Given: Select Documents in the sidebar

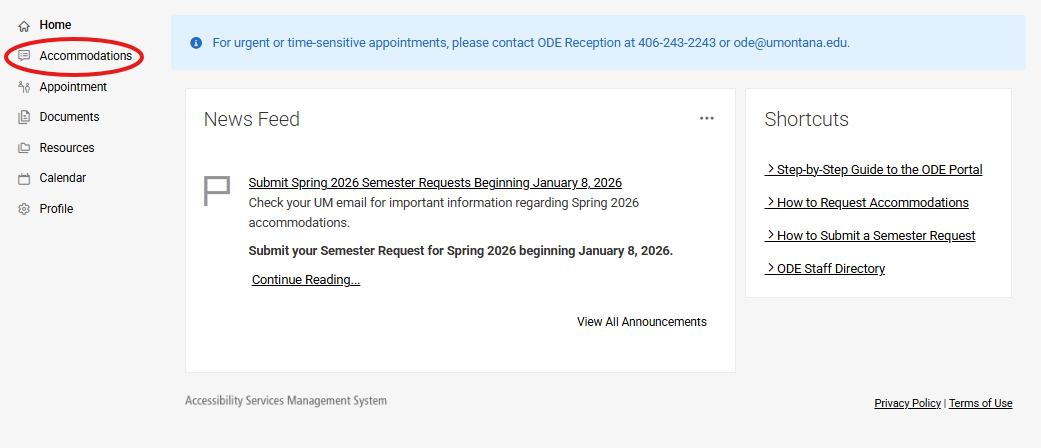Looking at the screenshot, I should 69,117.
